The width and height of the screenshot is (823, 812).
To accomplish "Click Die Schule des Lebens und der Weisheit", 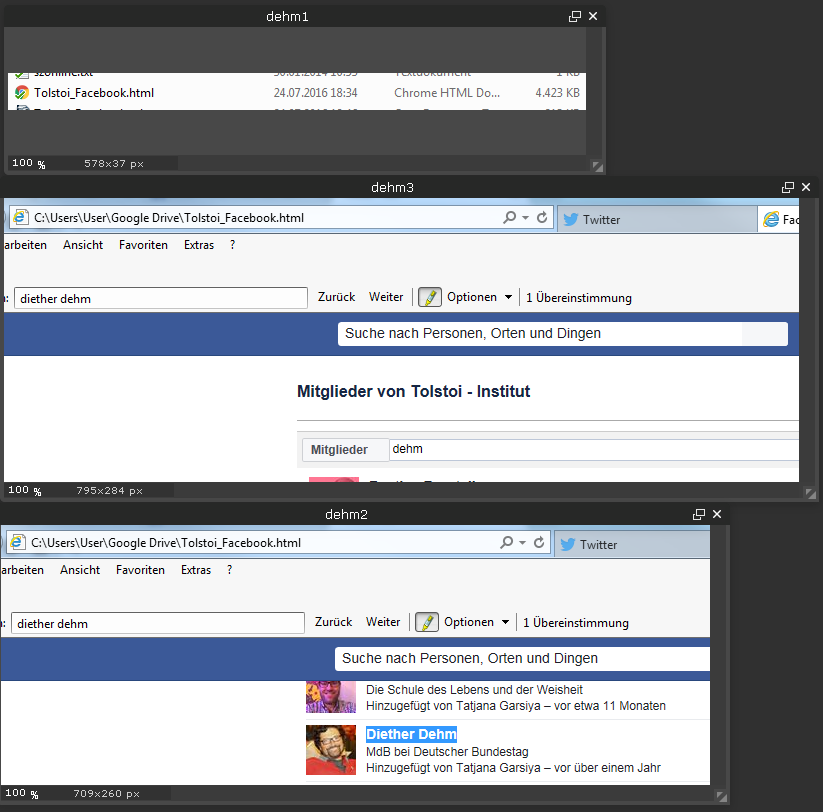I will 474,690.
